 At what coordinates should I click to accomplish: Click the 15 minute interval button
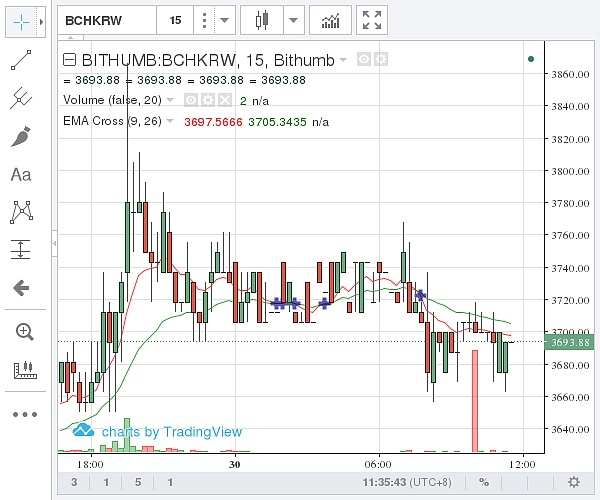175,20
